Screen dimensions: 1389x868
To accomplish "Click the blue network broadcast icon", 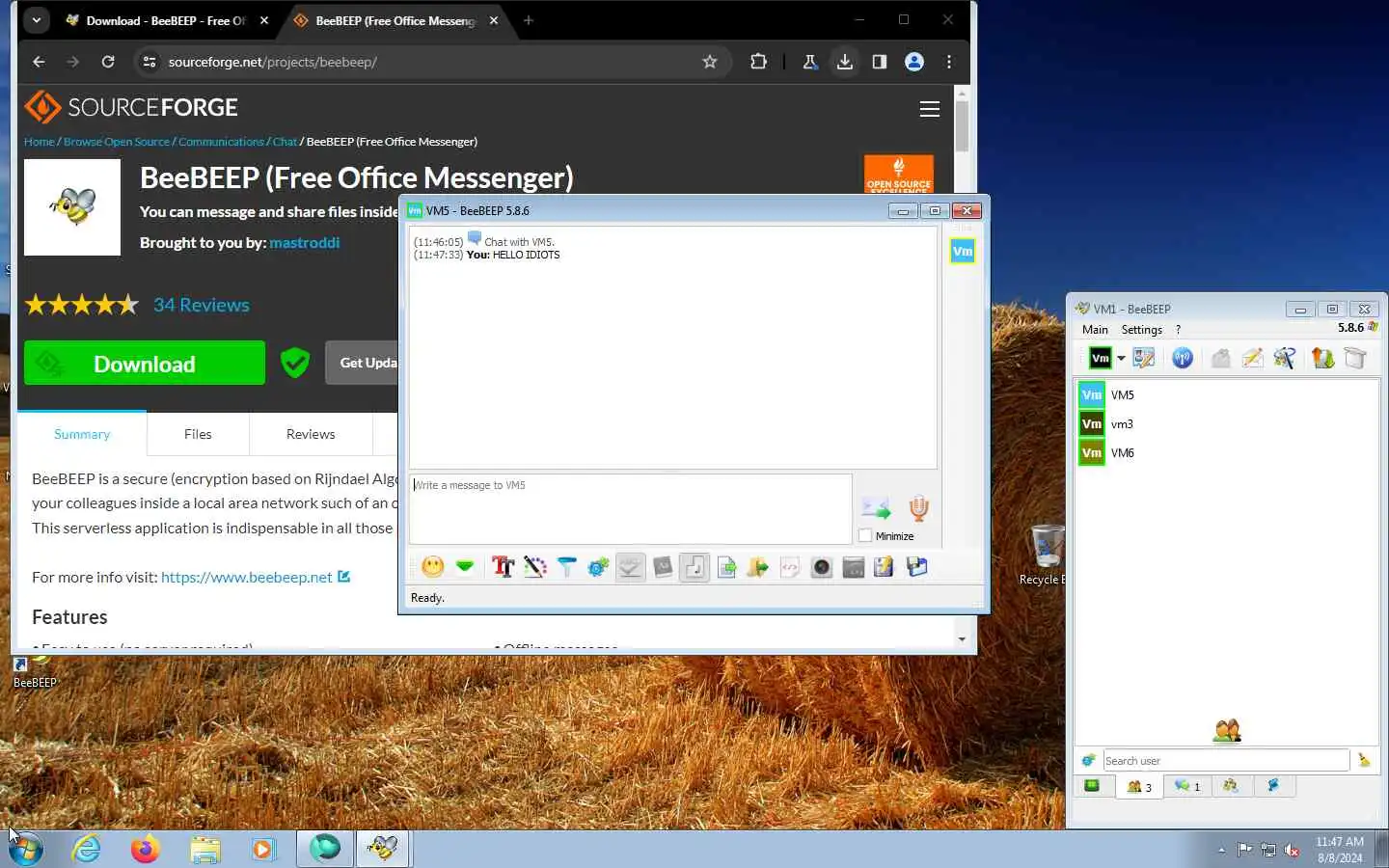I will (1183, 358).
